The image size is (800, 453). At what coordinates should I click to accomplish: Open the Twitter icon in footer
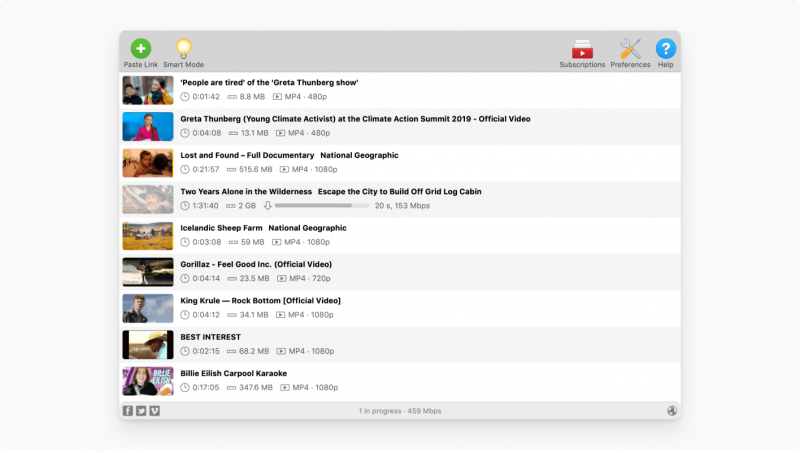pyautogui.click(x=141, y=411)
